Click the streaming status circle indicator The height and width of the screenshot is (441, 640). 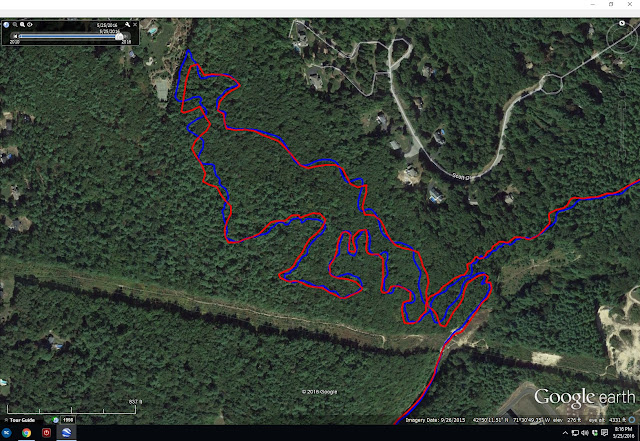pos(632,420)
